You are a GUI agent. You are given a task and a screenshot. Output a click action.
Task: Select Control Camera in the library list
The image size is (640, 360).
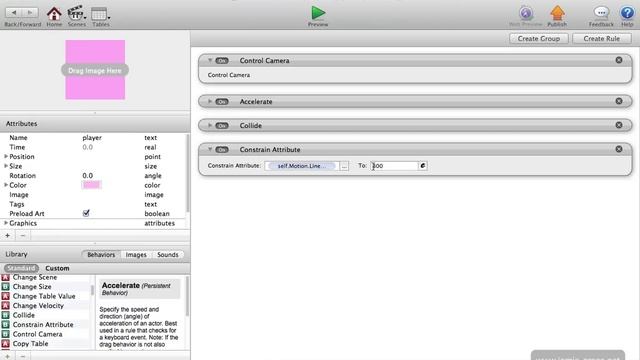pos(37,334)
